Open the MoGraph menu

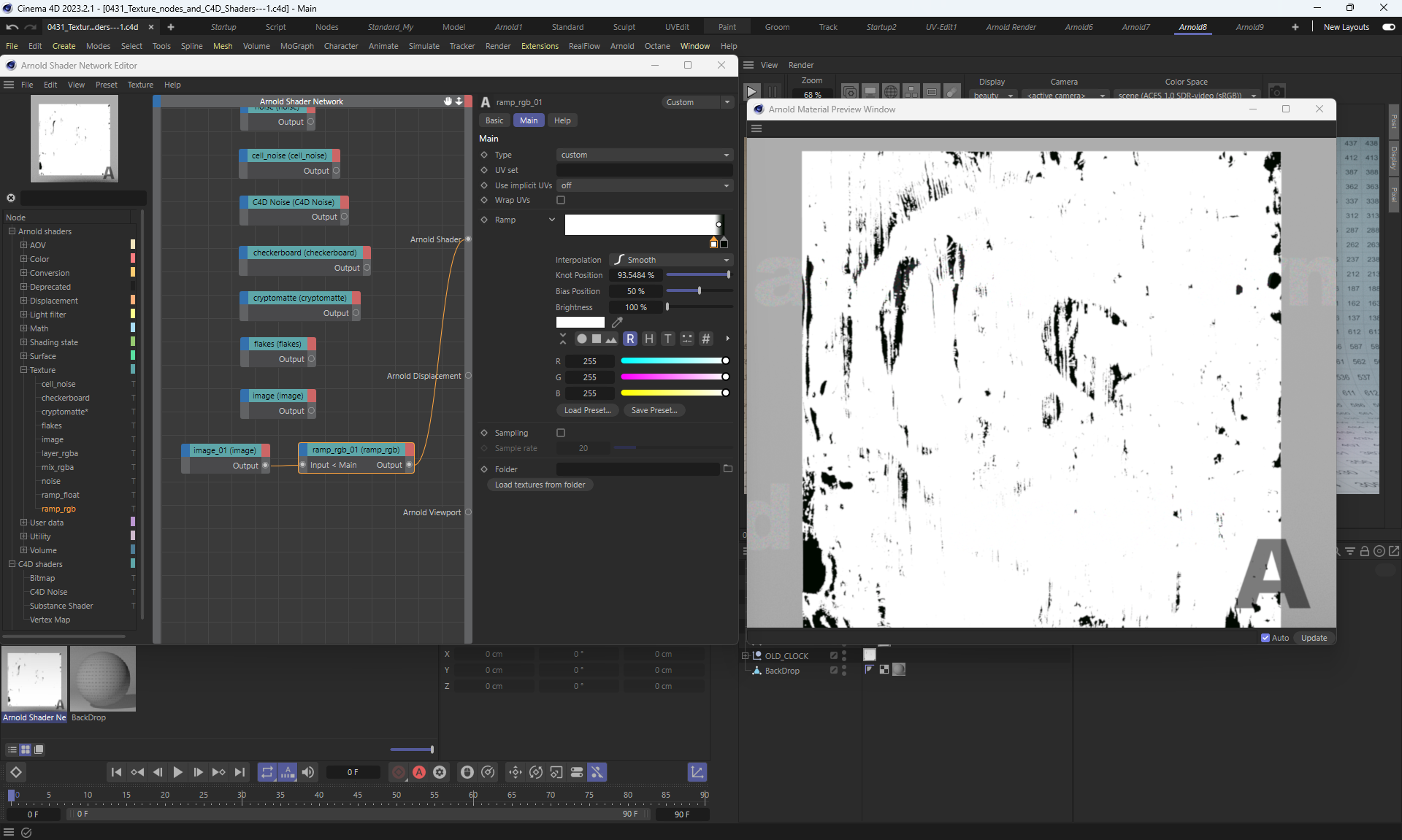tap(296, 46)
